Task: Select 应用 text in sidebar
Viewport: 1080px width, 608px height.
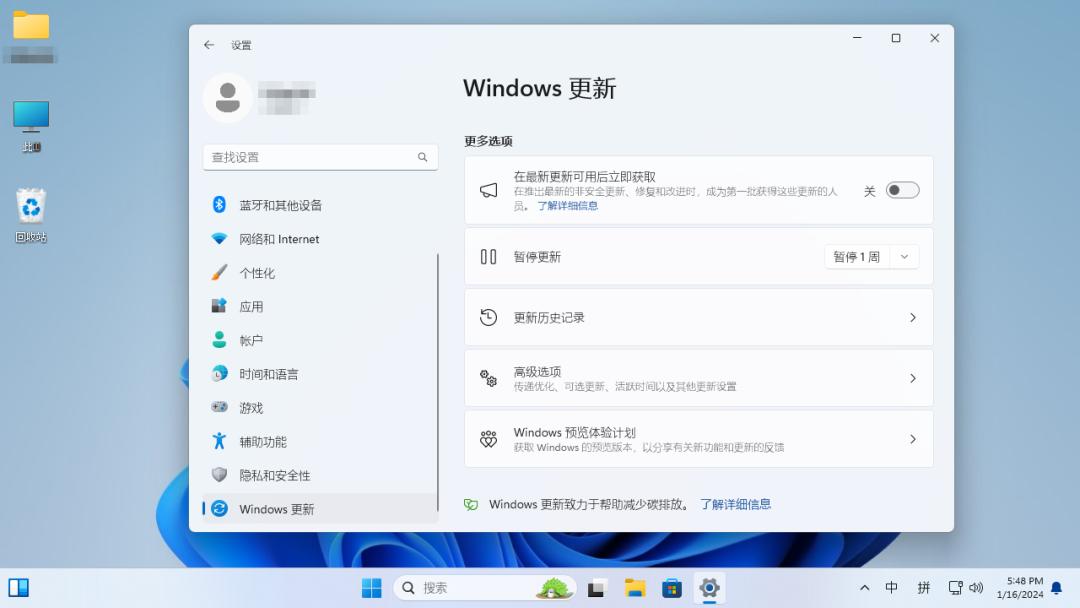Action: (x=251, y=306)
